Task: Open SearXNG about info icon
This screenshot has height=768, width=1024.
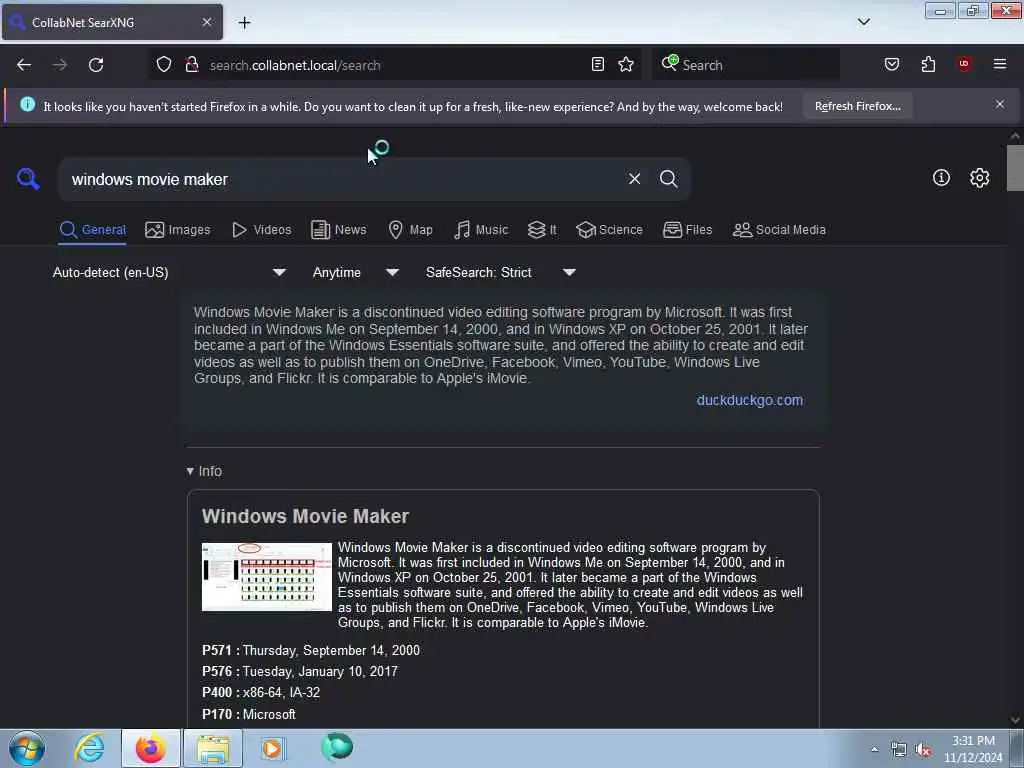Action: 941,178
